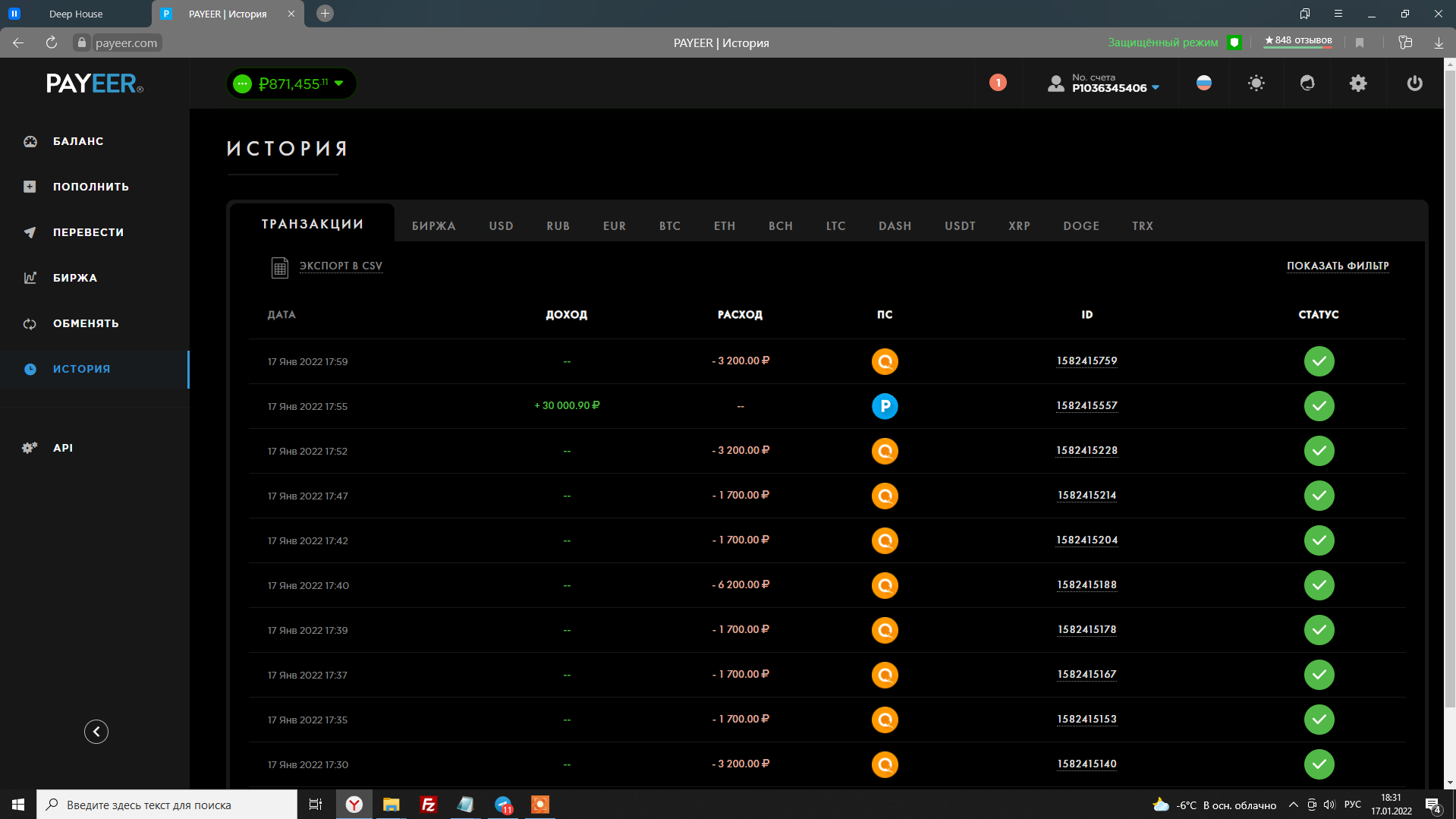The image size is (1456, 819).
Task: Click Экспорт в CSV link
Action: point(341,266)
